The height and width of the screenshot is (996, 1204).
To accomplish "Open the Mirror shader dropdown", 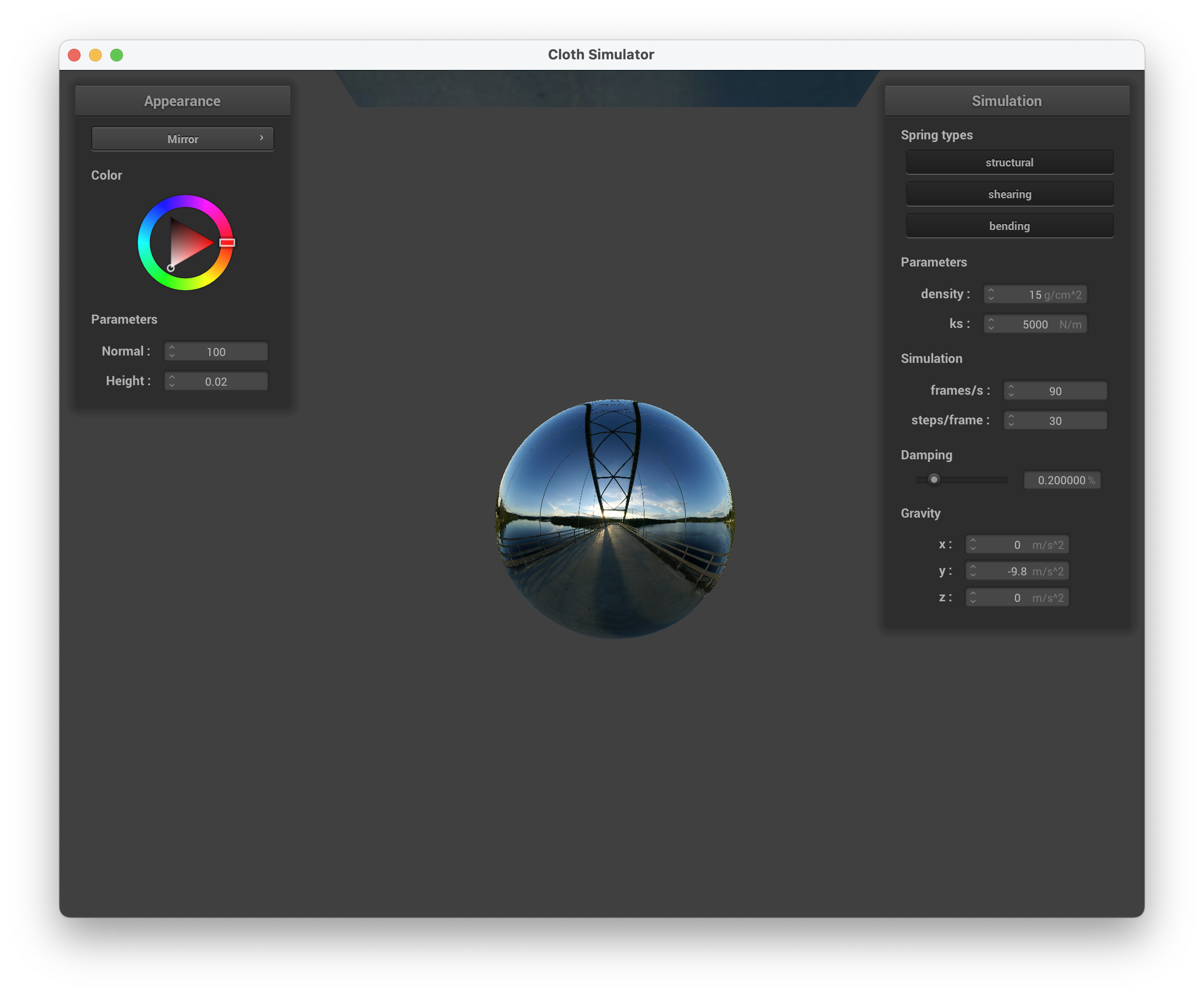I will (x=182, y=139).
